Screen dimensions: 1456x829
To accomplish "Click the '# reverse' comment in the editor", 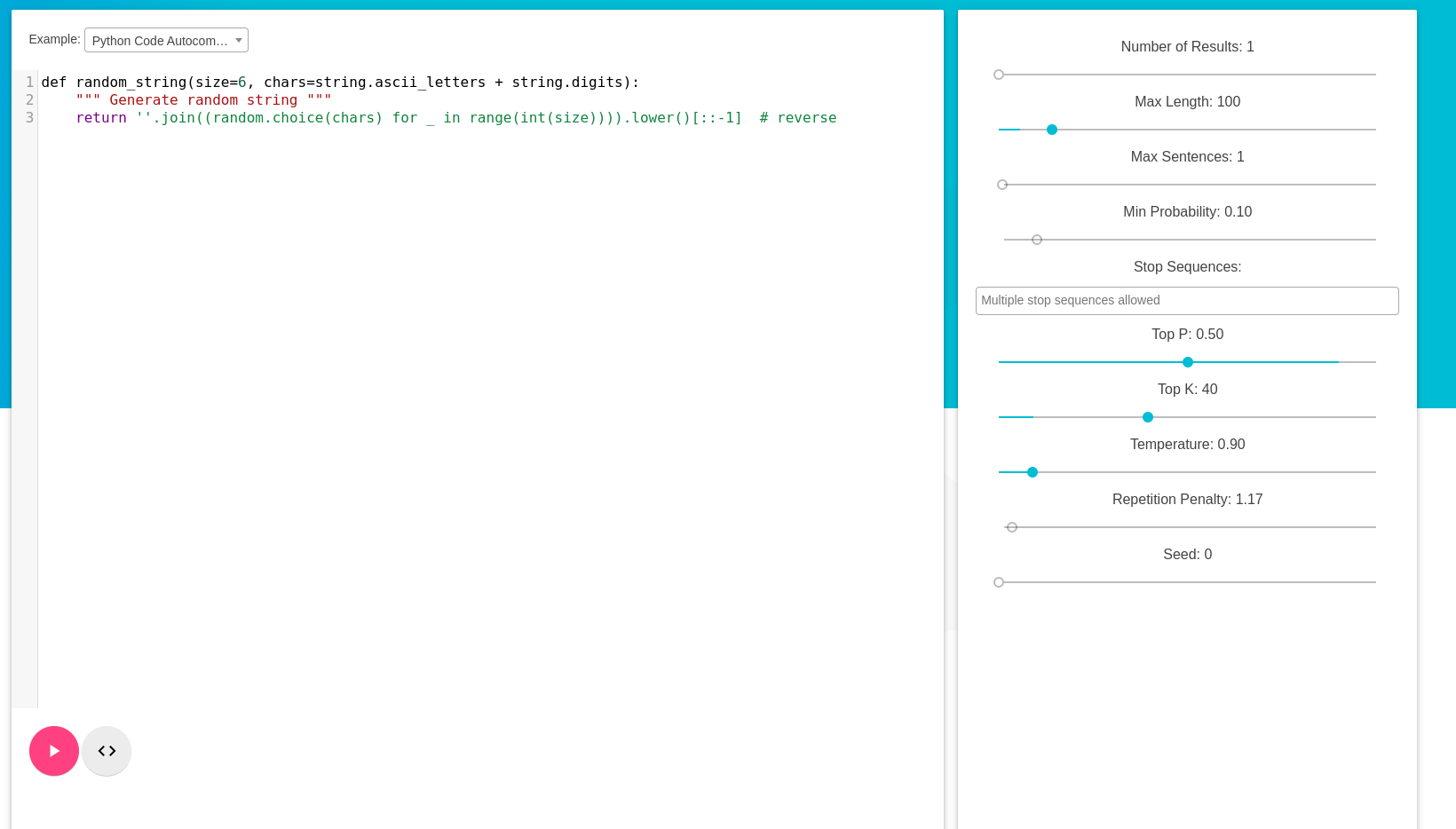I will point(798,117).
